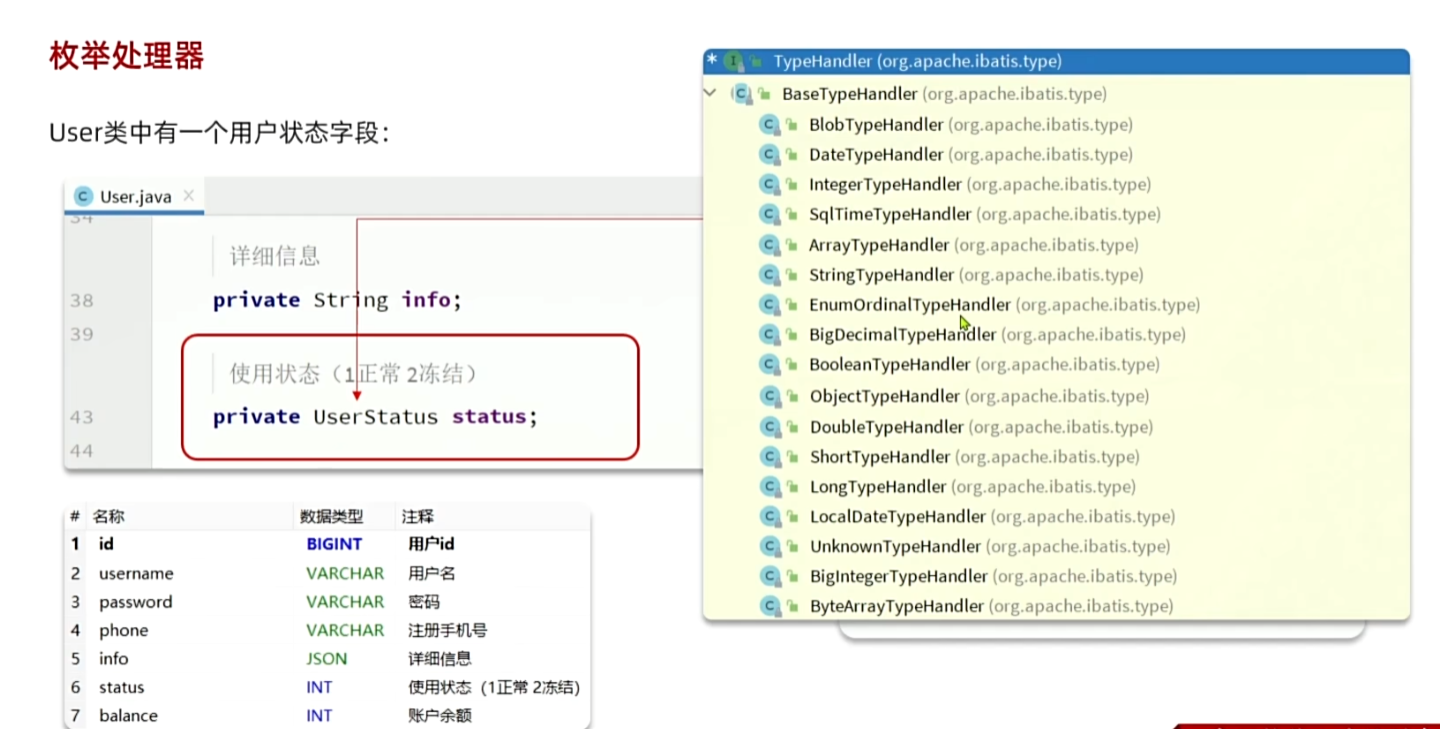Click the BIGINT data type cell
This screenshot has height=729, width=1440.
click(x=334, y=544)
